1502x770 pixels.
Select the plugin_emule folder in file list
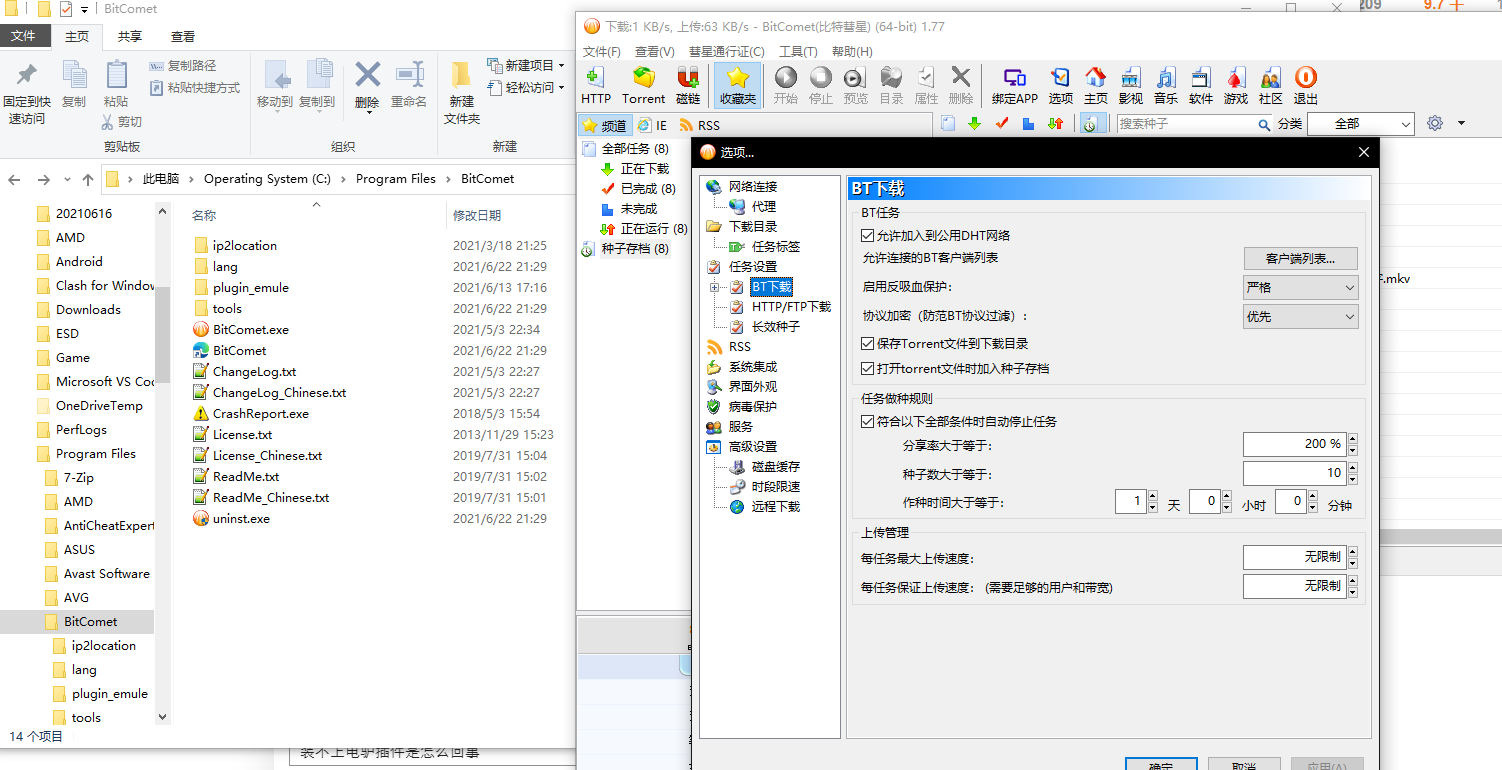click(250, 287)
